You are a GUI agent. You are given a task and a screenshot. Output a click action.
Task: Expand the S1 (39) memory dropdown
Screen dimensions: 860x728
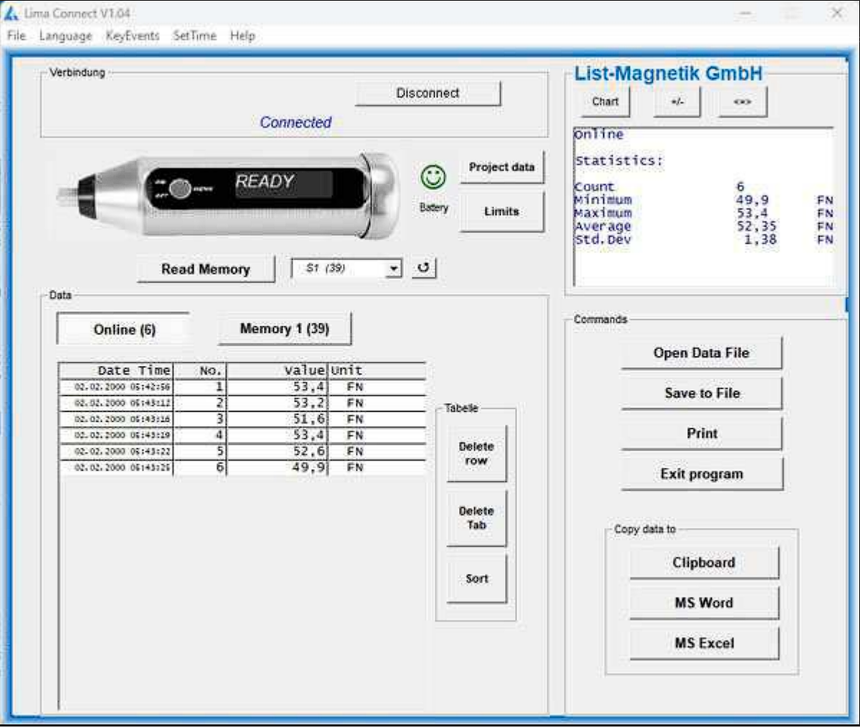[394, 269]
